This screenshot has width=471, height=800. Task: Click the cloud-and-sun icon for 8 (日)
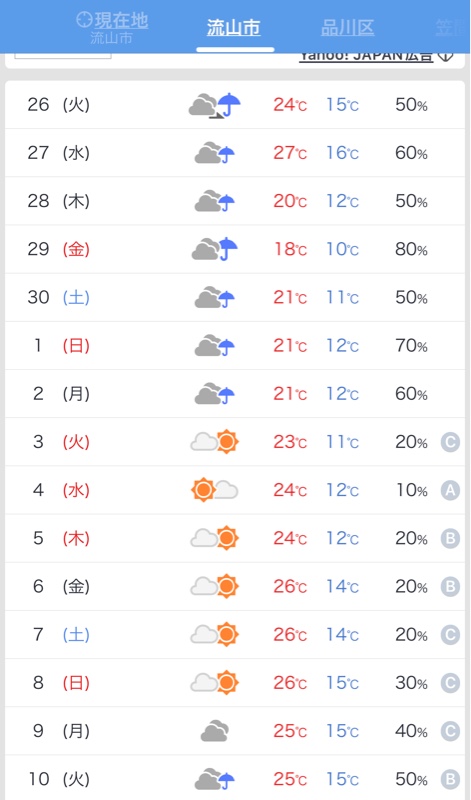[x=214, y=683]
